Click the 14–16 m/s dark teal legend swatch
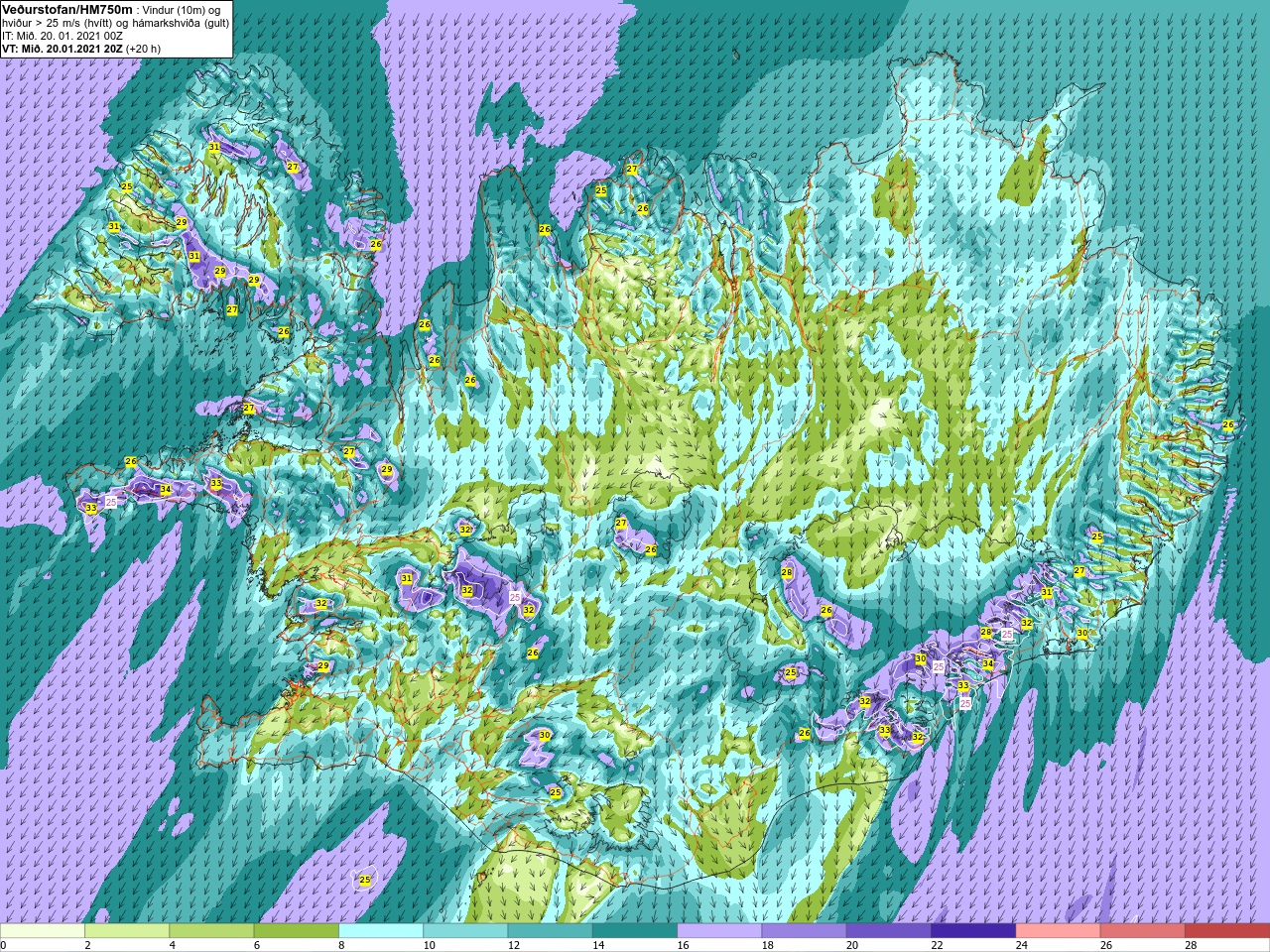This screenshot has height=952, width=1270. click(635, 931)
